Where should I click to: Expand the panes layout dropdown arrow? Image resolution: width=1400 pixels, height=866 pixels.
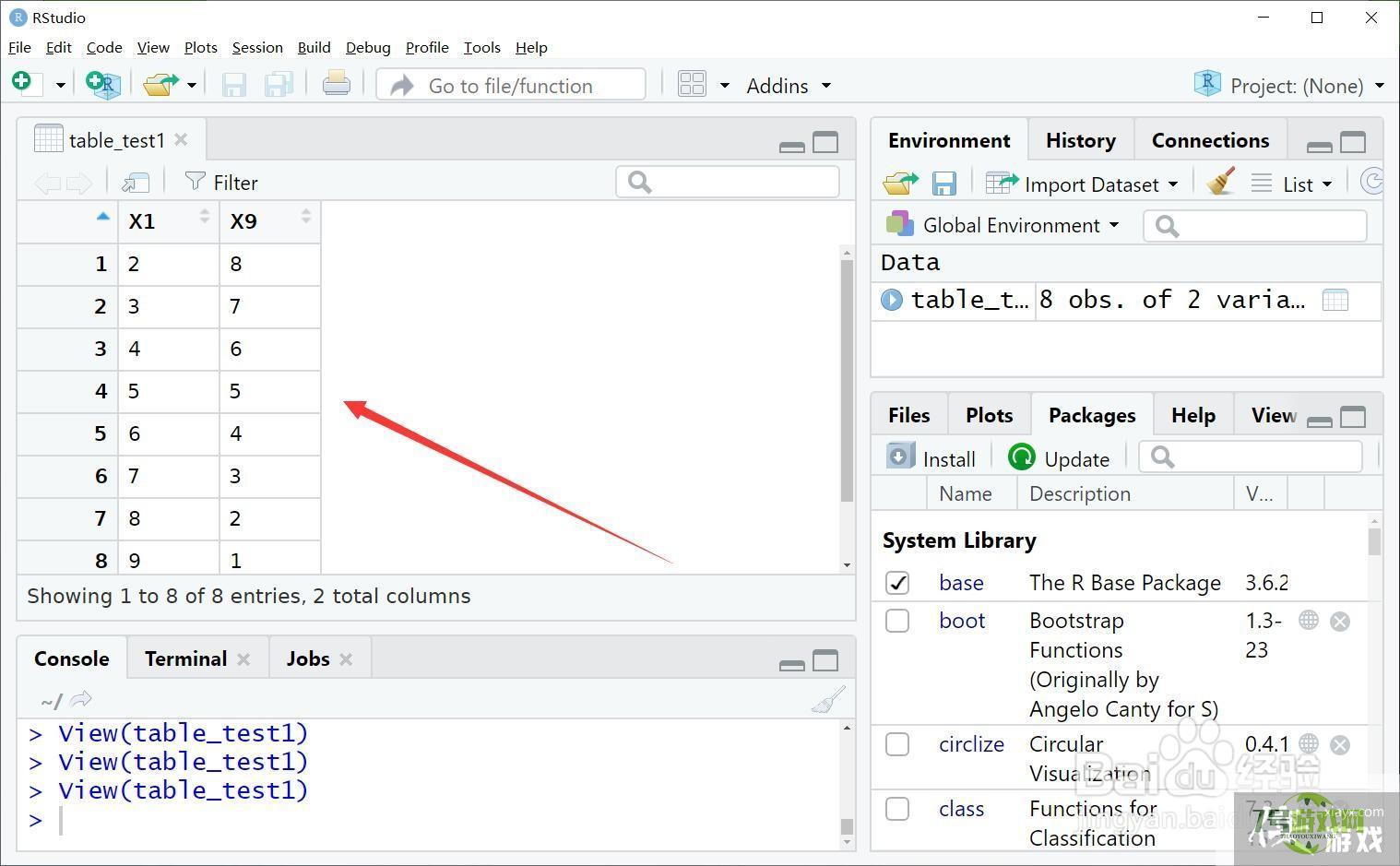tap(725, 86)
